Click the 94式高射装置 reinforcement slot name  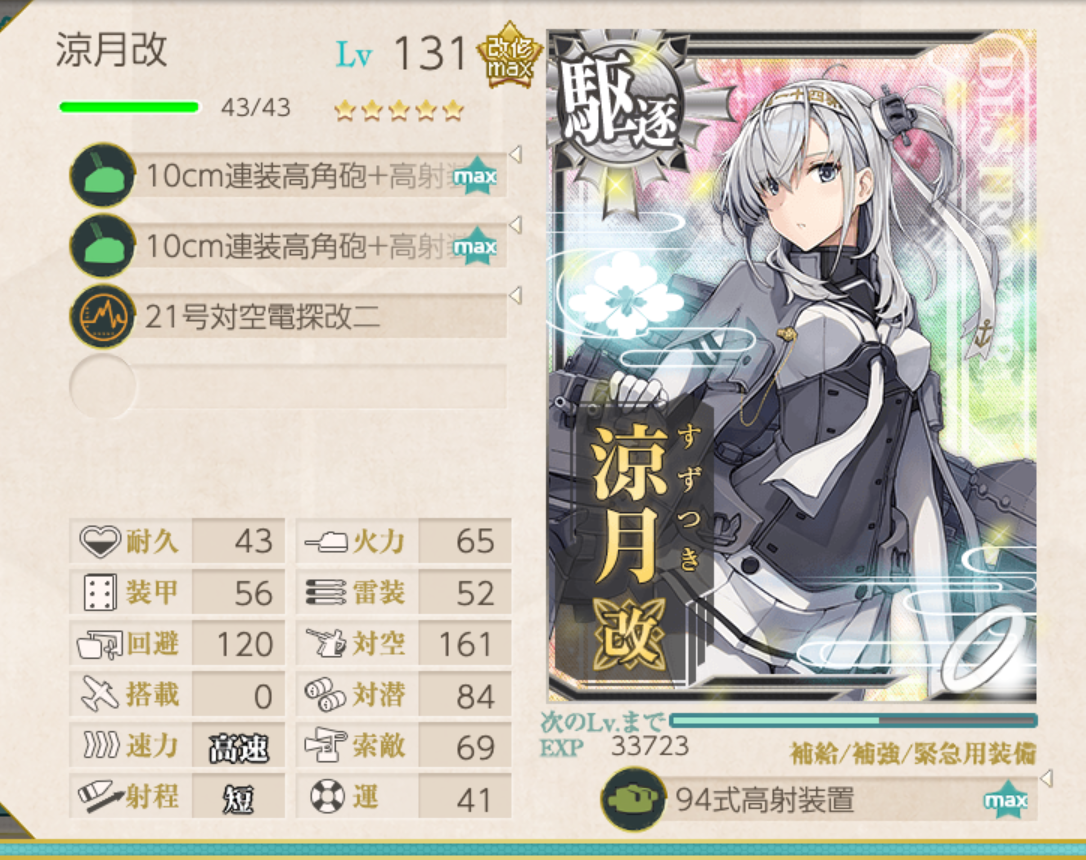coord(765,800)
